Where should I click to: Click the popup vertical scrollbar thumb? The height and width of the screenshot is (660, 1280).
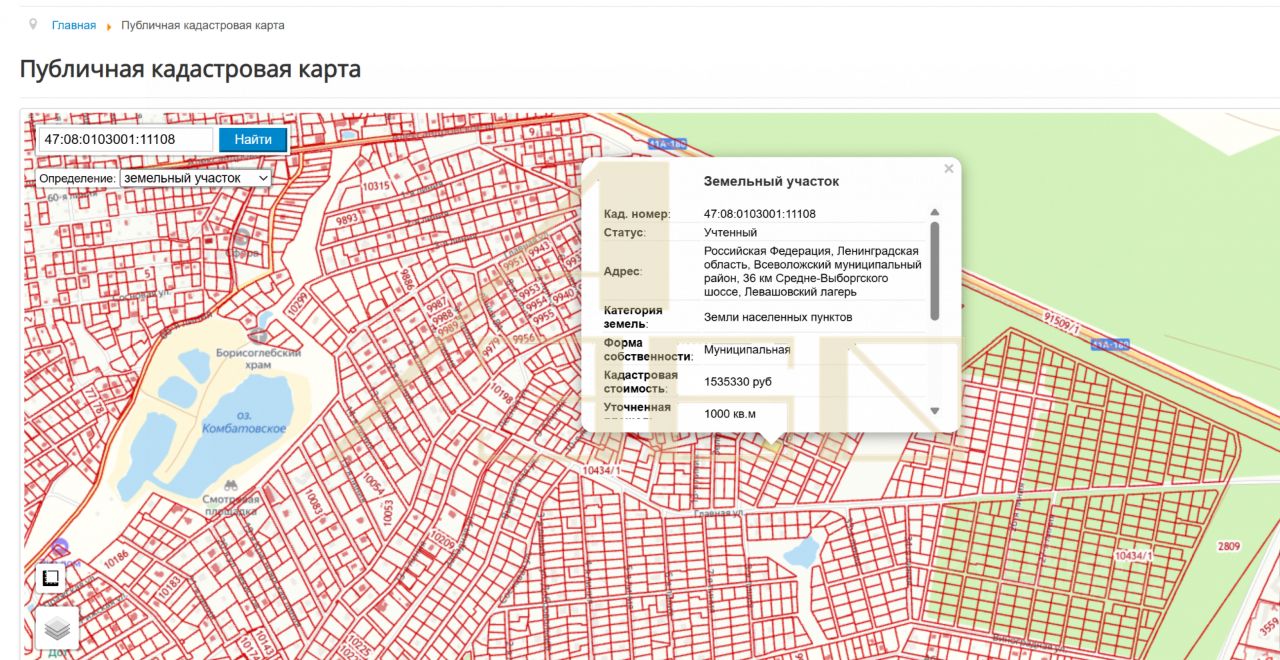tap(935, 271)
